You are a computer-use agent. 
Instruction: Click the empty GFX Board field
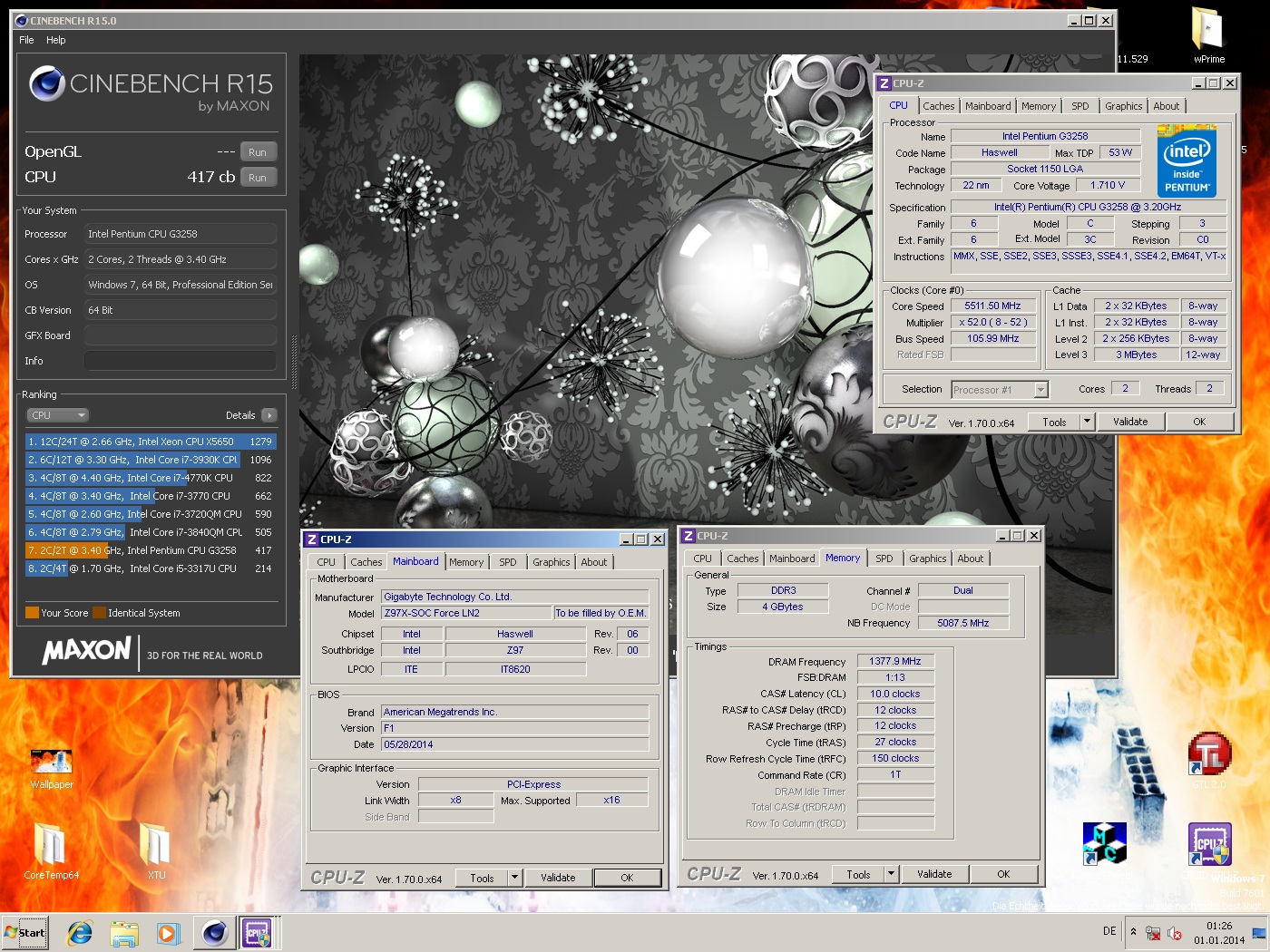[181, 335]
